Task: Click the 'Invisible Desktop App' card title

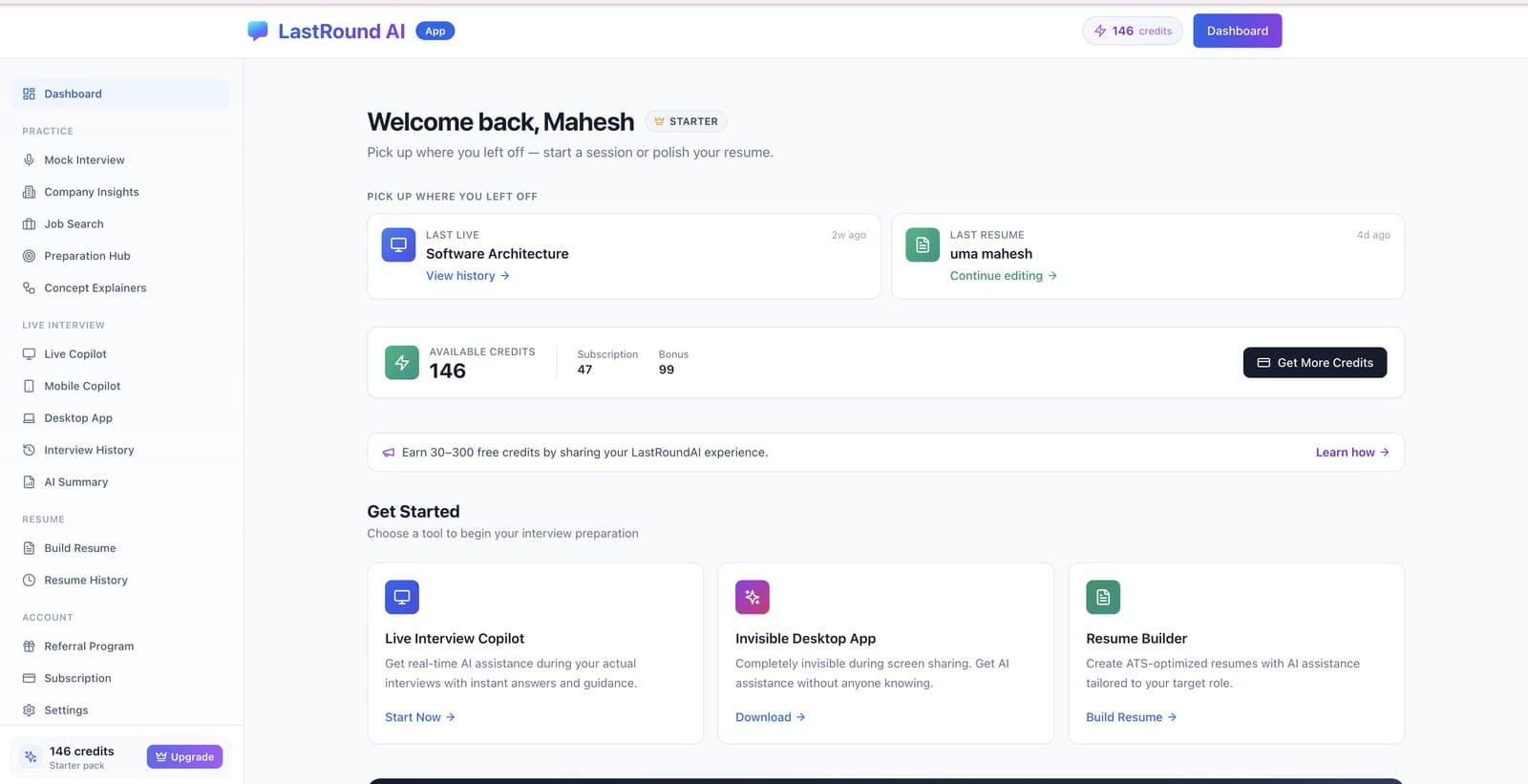Action: [806, 639]
